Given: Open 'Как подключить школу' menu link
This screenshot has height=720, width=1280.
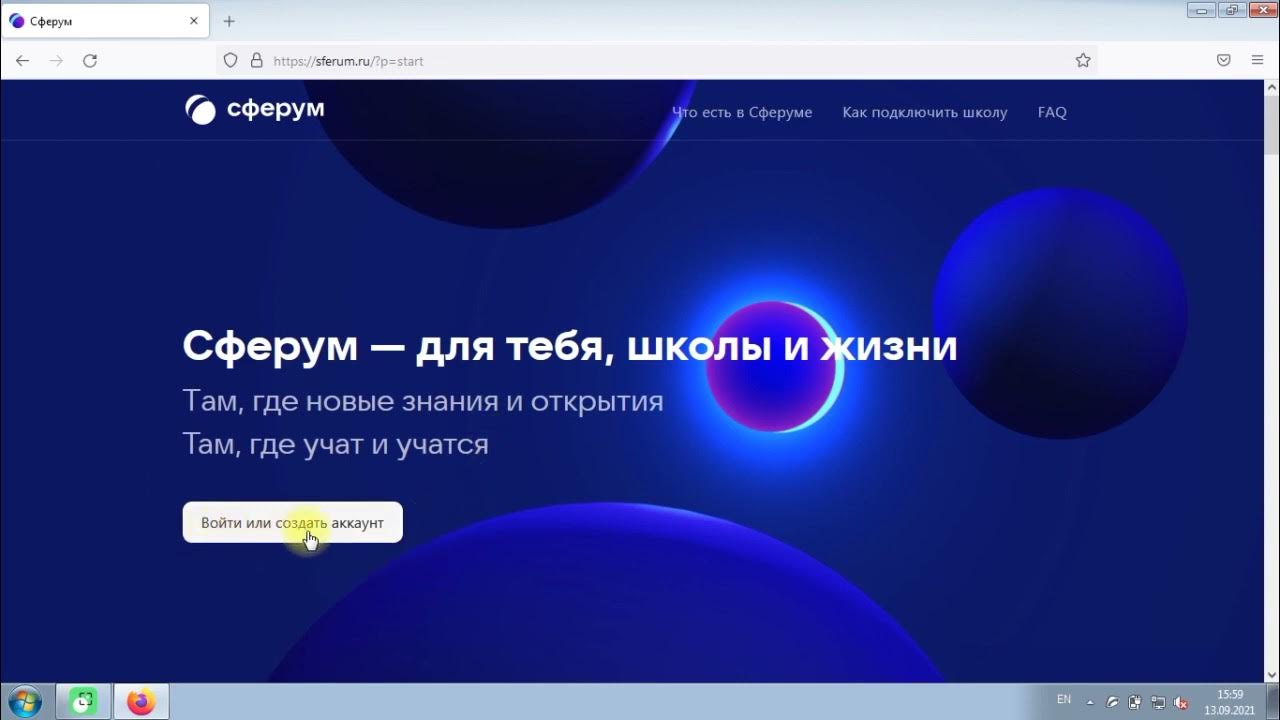Looking at the screenshot, I should [925, 112].
